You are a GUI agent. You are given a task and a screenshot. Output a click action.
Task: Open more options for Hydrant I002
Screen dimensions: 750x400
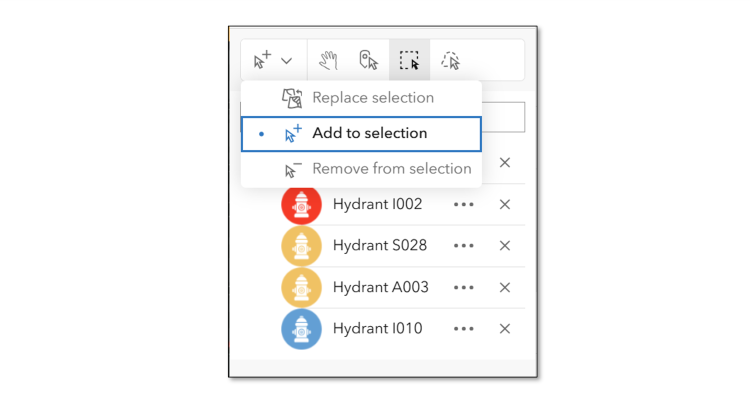coord(463,205)
